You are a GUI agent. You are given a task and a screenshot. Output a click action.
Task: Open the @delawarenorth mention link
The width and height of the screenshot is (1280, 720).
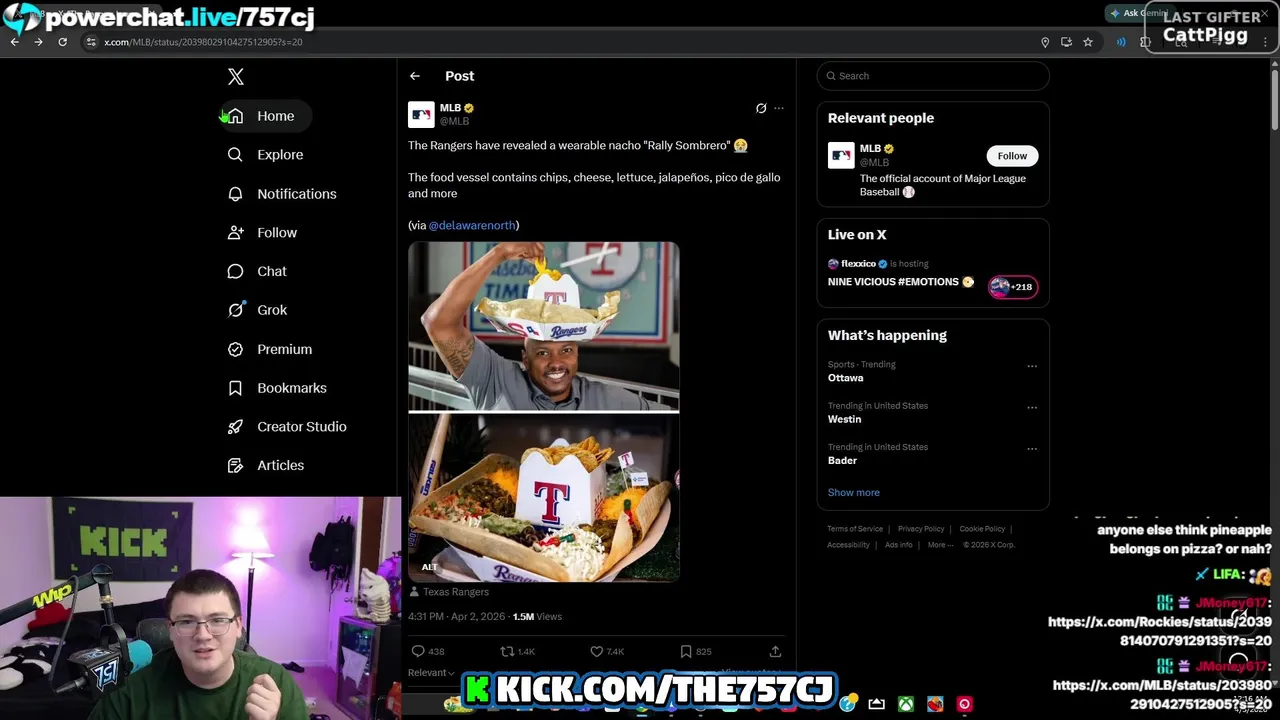[x=472, y=225]
